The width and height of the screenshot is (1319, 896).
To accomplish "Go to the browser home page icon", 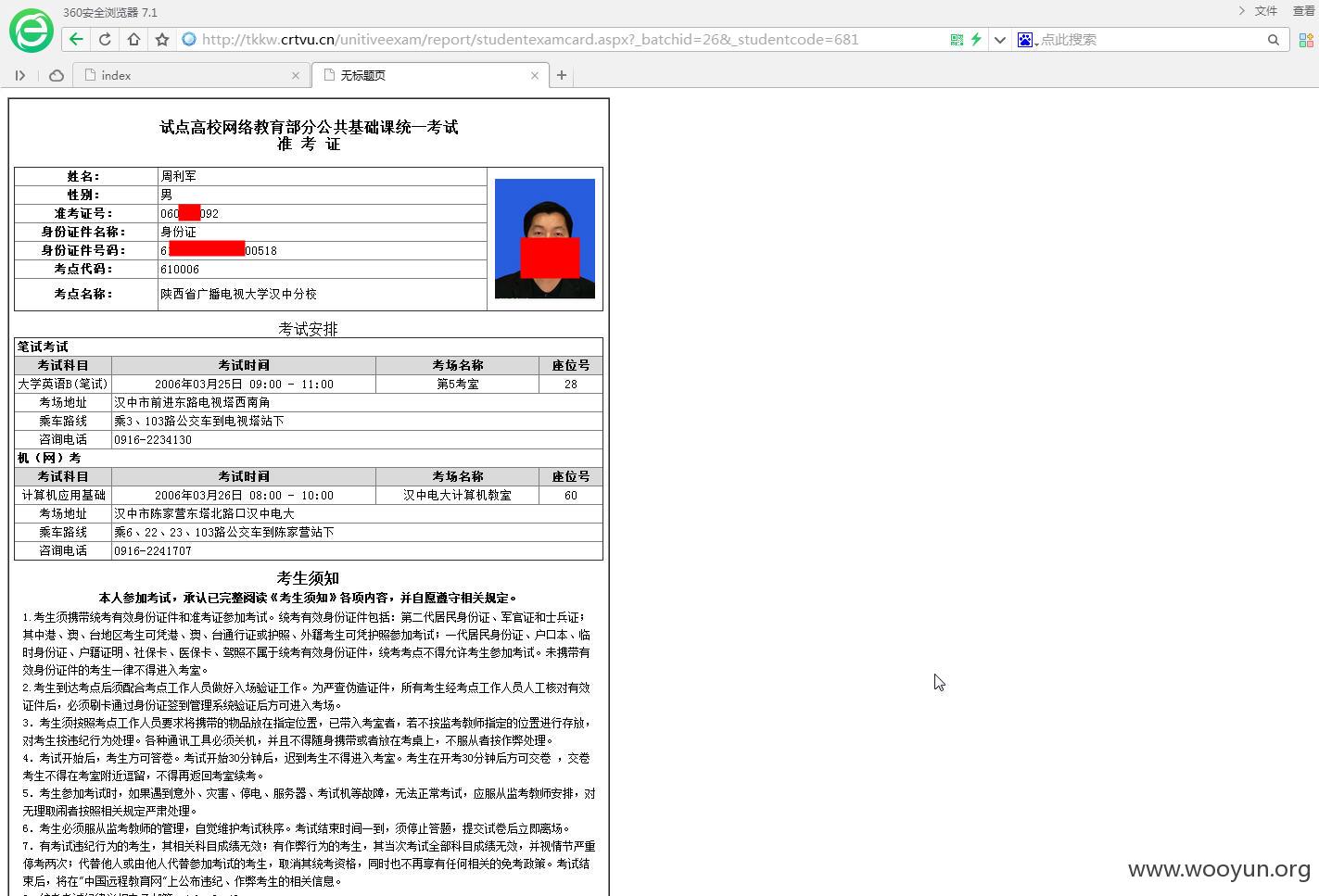I will [x=133, y=40].
